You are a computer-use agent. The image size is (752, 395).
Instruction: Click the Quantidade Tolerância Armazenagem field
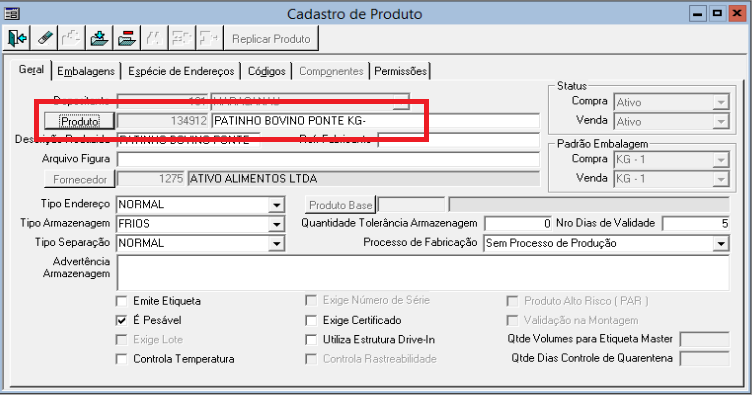pos(518,223)
